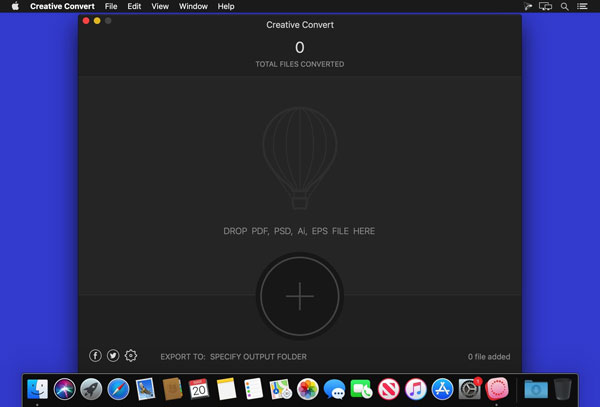This screenshot has height=407, width=600.
Task: Open Contacts book in the Dock
Action: [172, 389]
